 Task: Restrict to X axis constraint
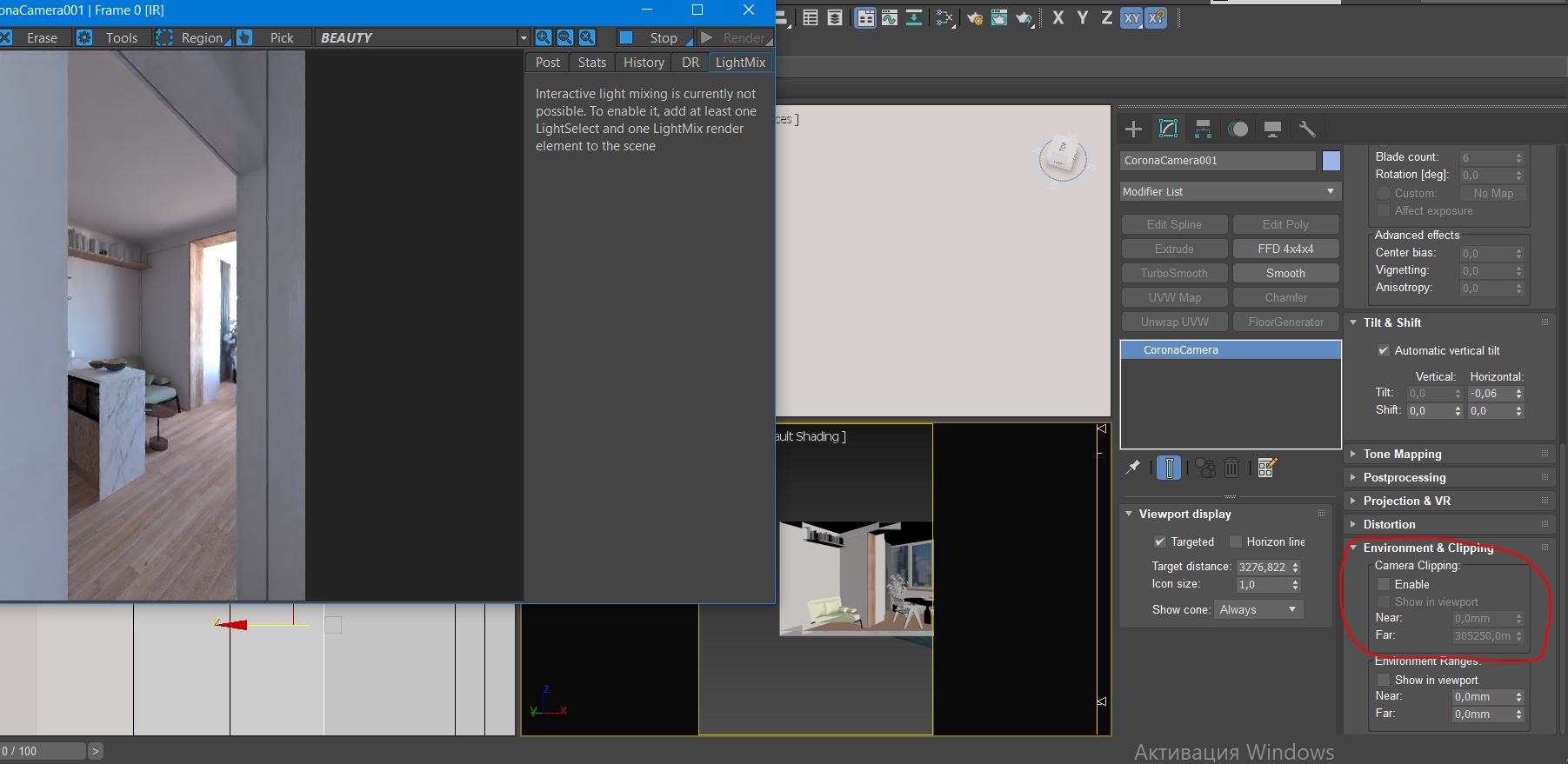click(1058, 17)
